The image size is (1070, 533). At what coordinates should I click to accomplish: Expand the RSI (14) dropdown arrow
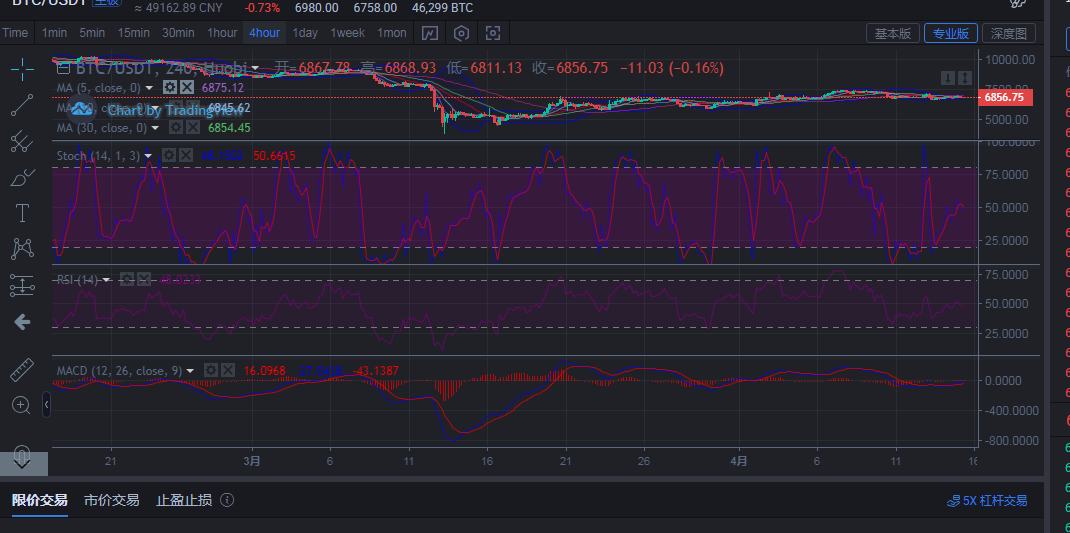click(105, 280)
